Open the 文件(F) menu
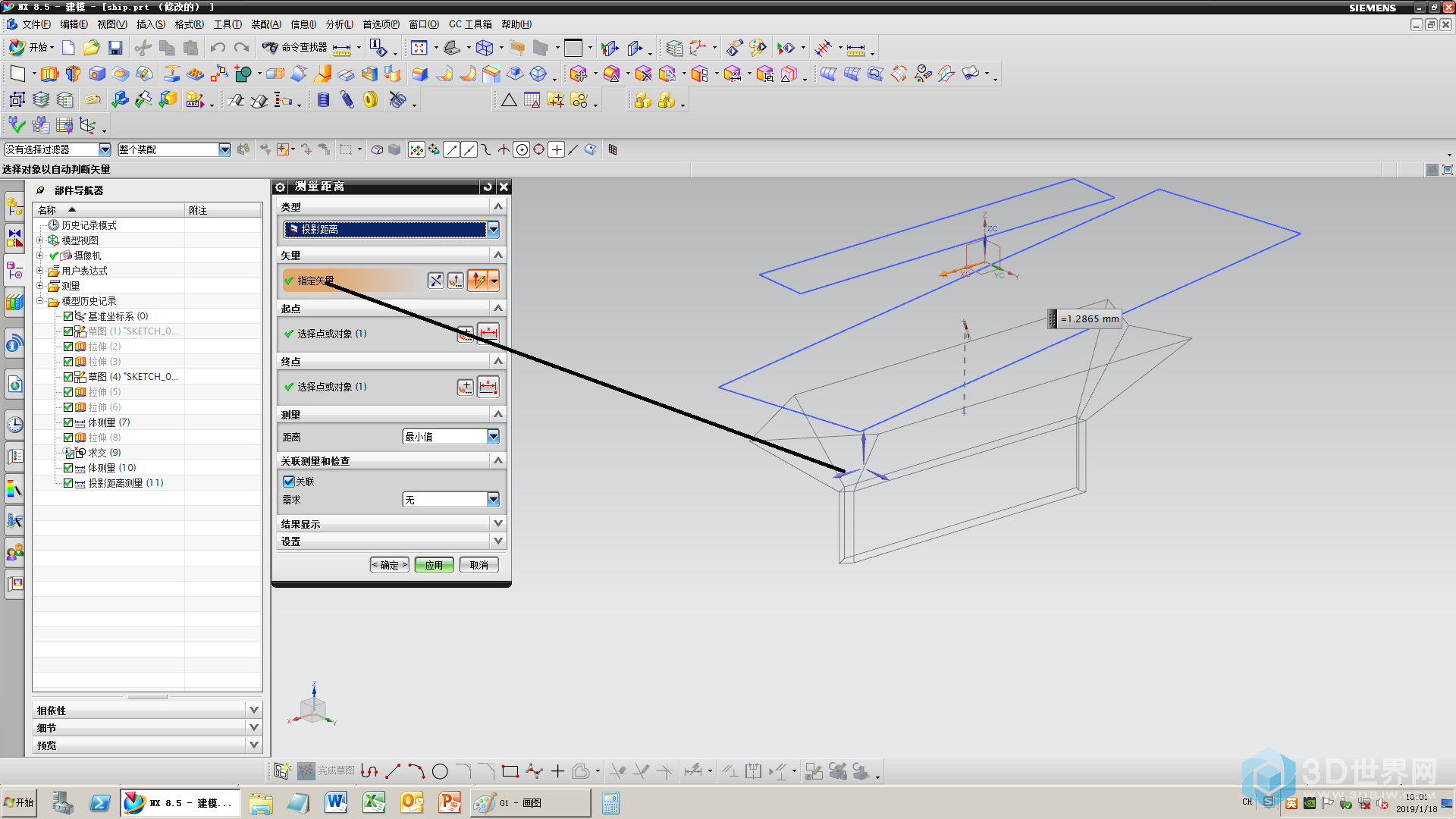This screenshot has width=1456, height=819. coord(36,24)
